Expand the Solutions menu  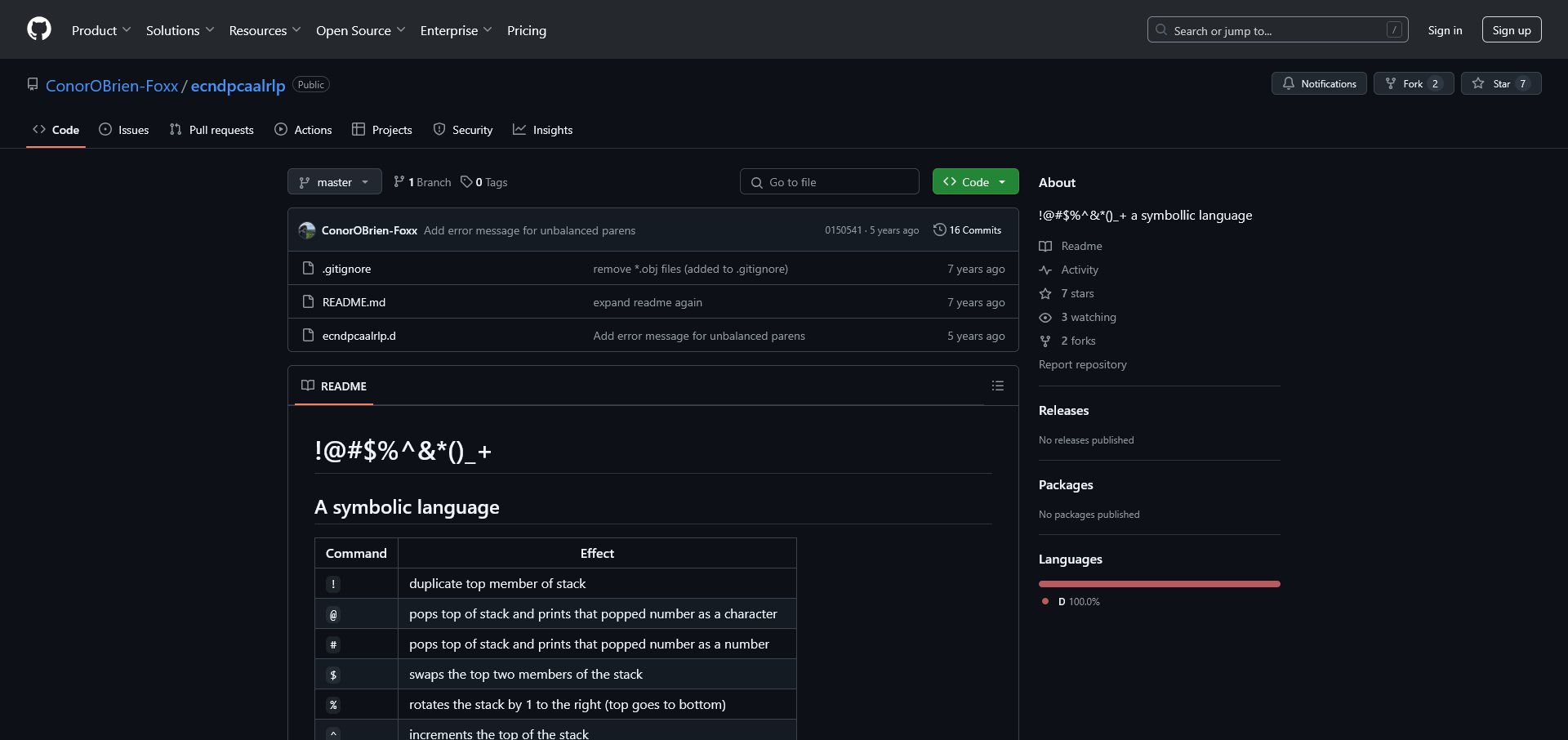coord(180,30)
